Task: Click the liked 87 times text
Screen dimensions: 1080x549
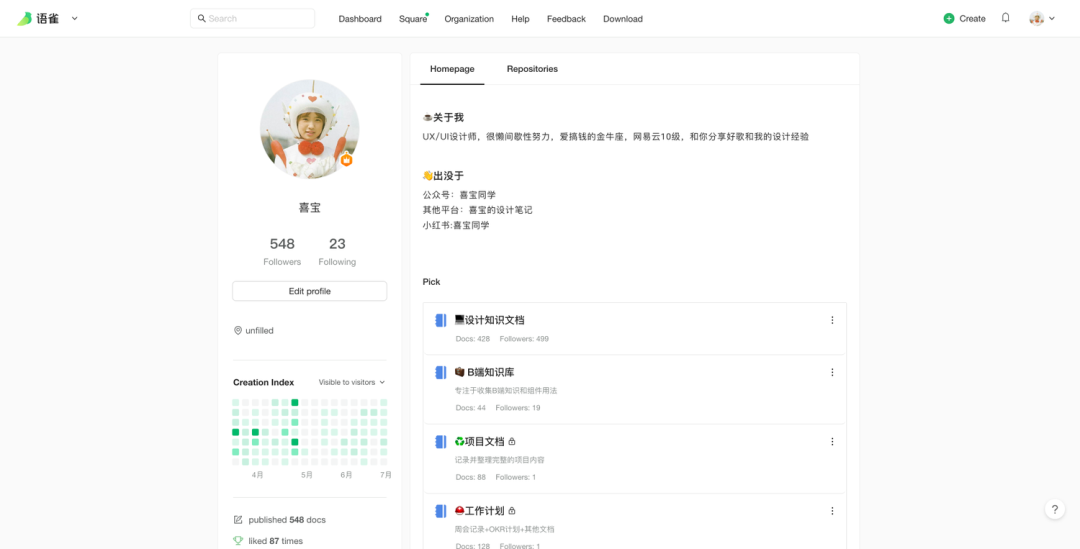Action: click(276, 541)
